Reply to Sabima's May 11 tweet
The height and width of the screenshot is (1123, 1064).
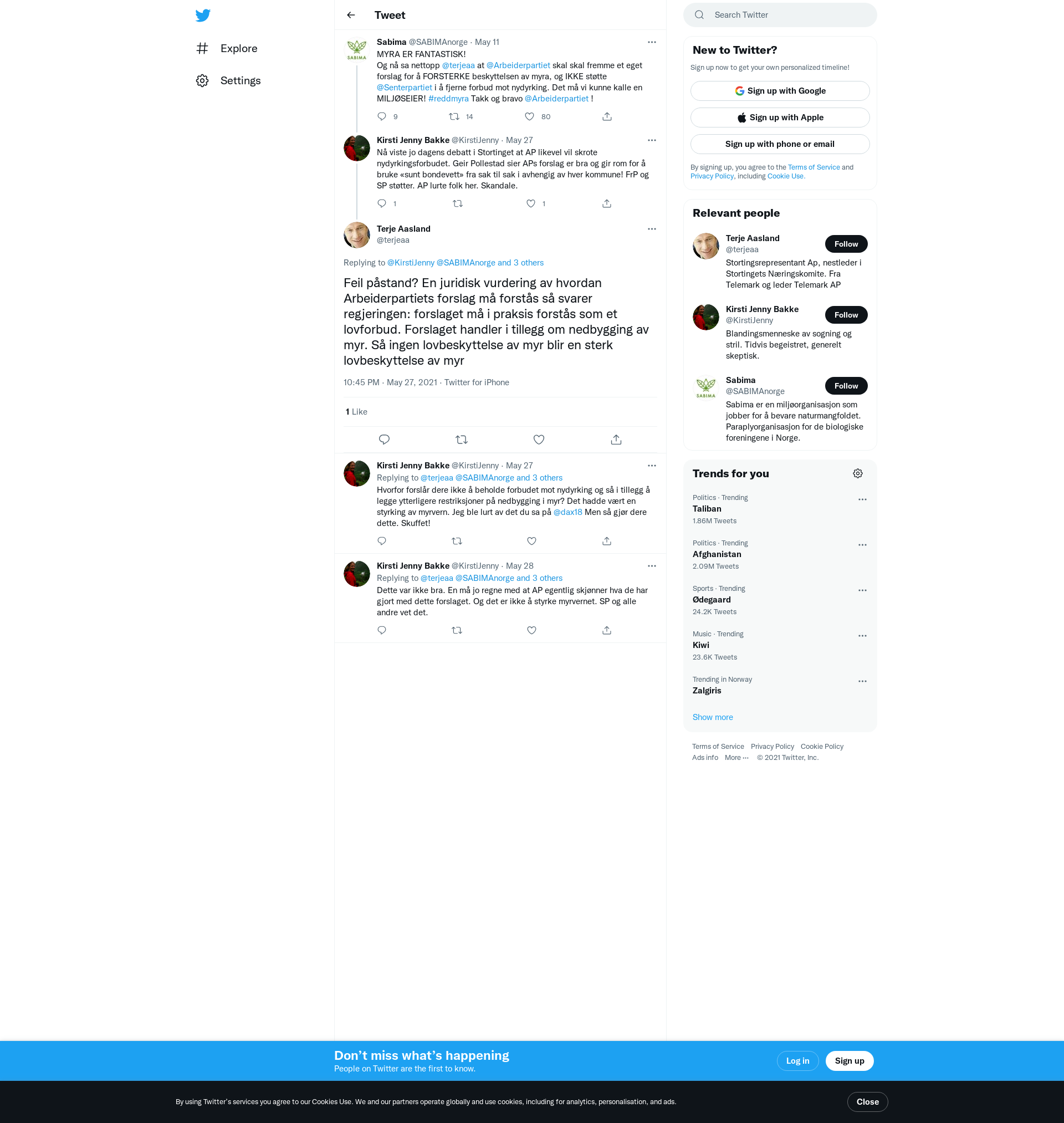382,116
